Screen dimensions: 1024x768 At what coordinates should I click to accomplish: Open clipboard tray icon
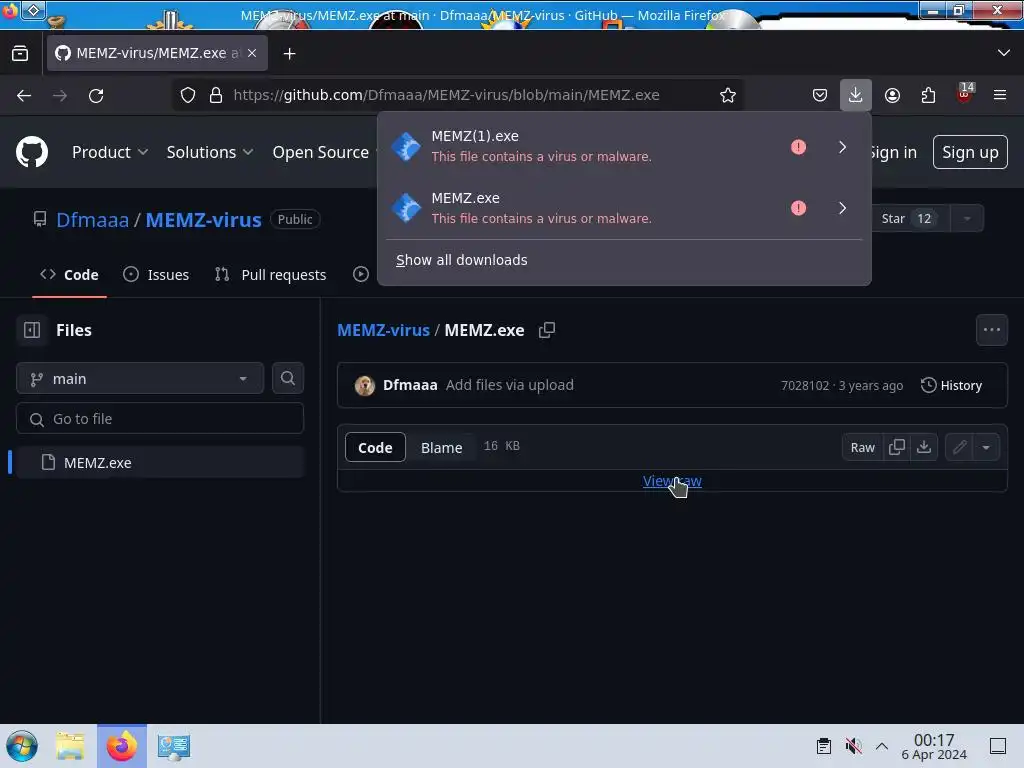click(x=824, y=746)
